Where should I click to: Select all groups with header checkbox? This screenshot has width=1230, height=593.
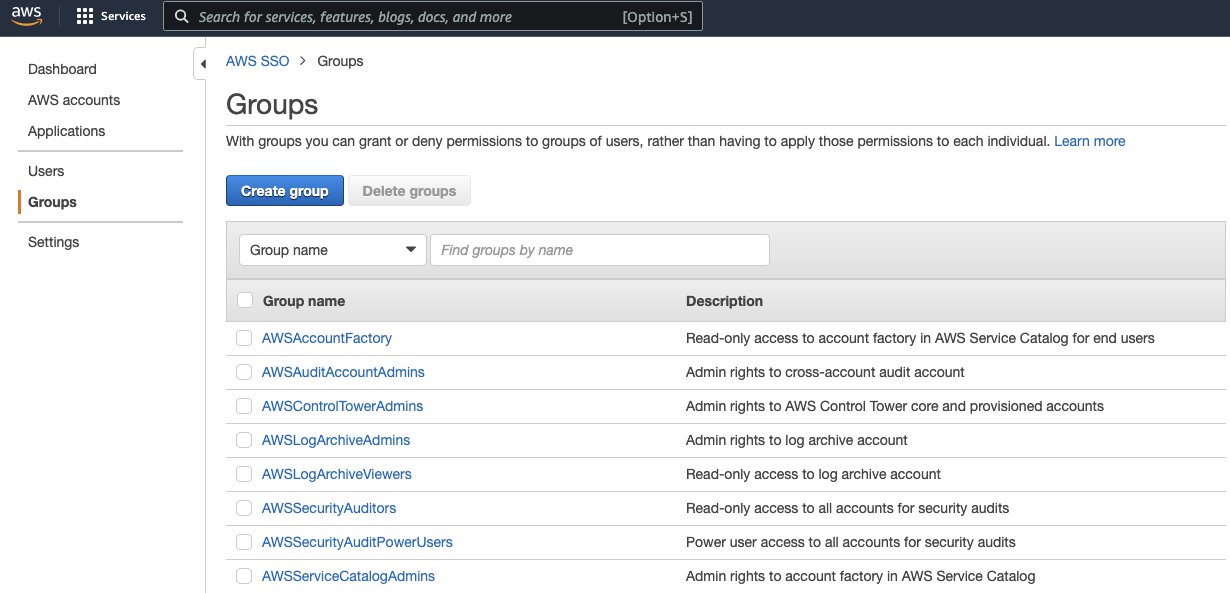click(245, 300)
